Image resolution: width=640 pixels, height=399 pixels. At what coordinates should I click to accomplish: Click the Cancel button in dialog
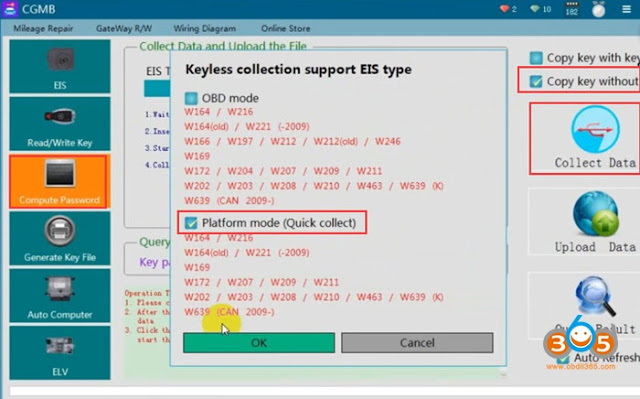click(x=417, y=343)
